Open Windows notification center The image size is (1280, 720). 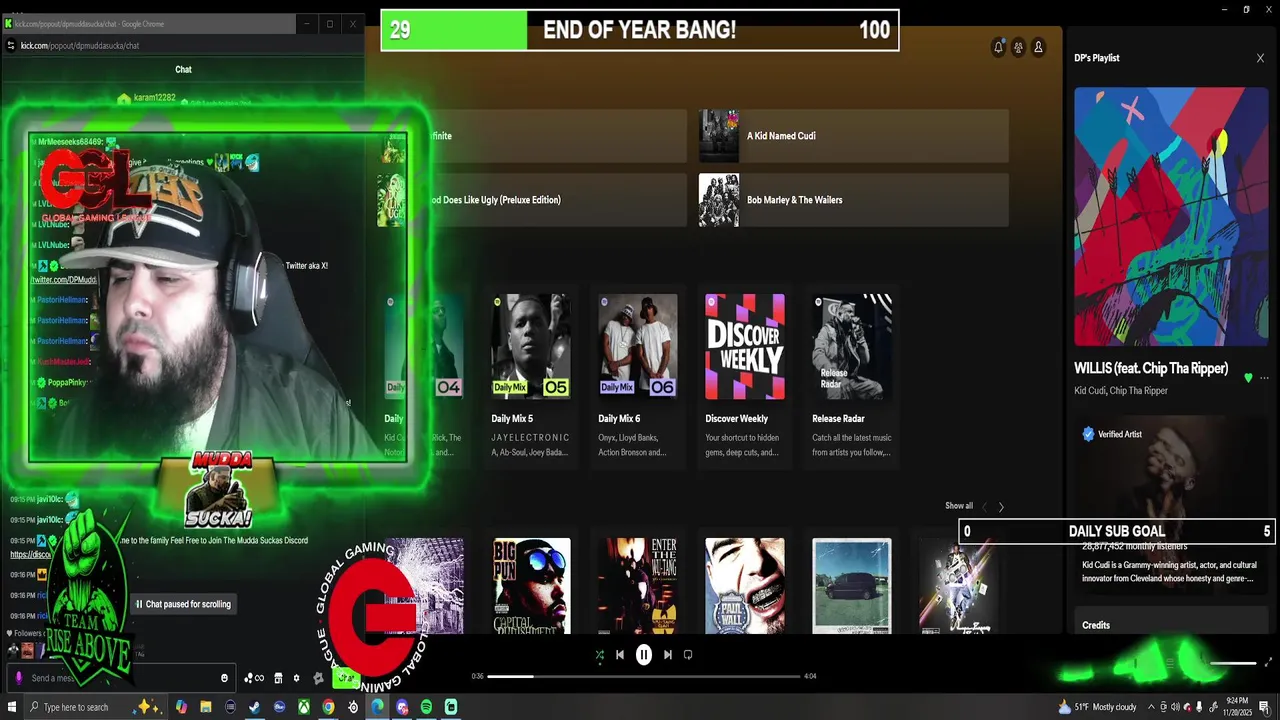[1264, 707]
